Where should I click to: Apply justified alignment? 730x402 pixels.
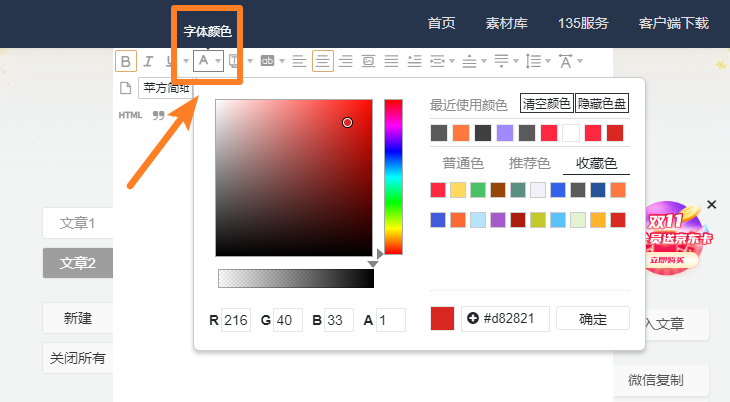tap(391, 61)
